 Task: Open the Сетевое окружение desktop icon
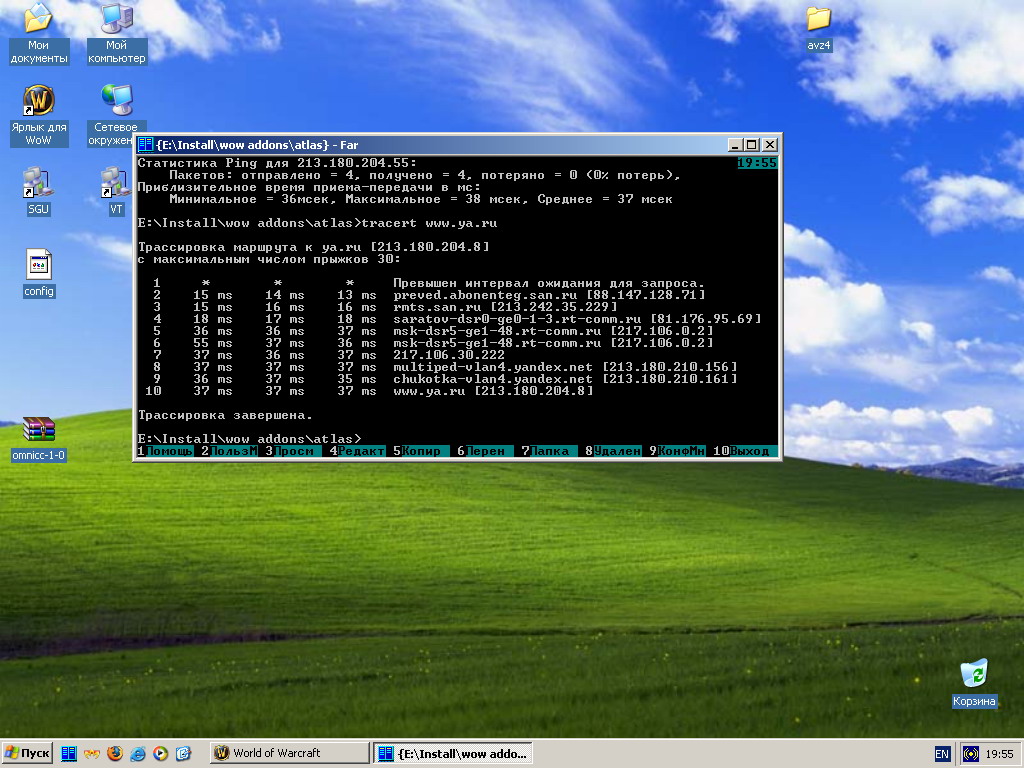[x=117, y=116]
